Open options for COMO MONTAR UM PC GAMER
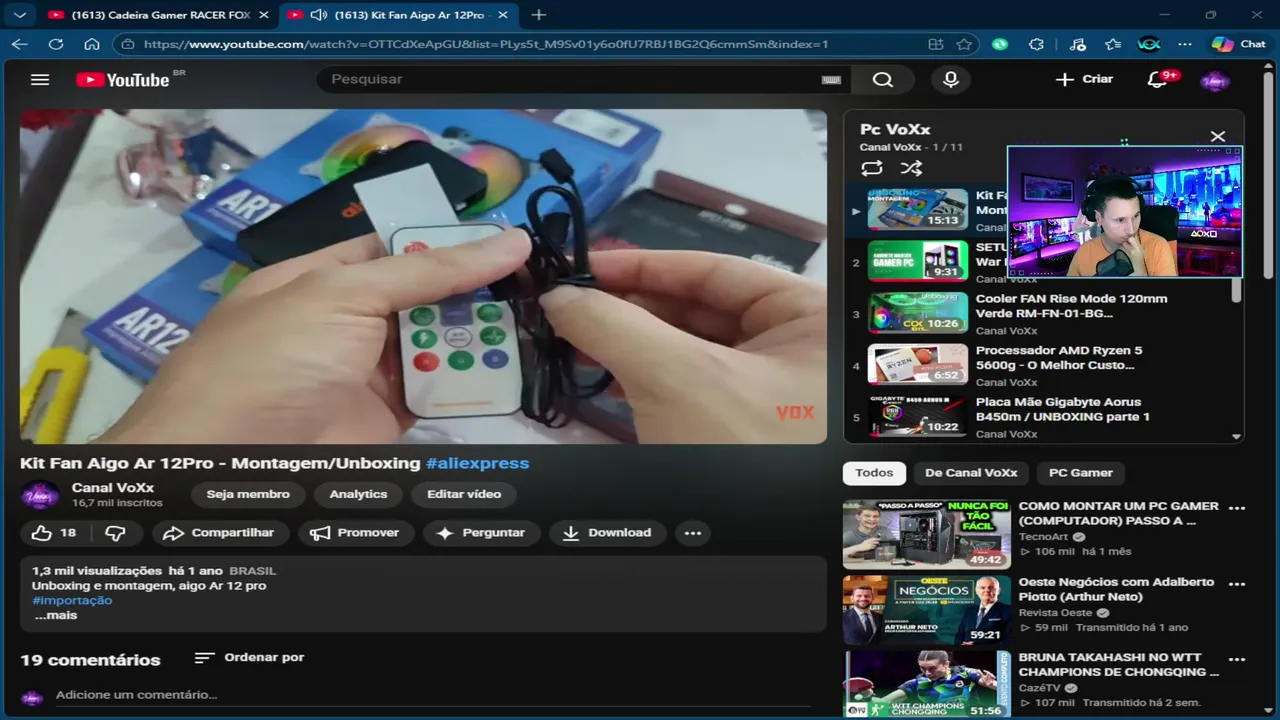 click(1237, 508)
